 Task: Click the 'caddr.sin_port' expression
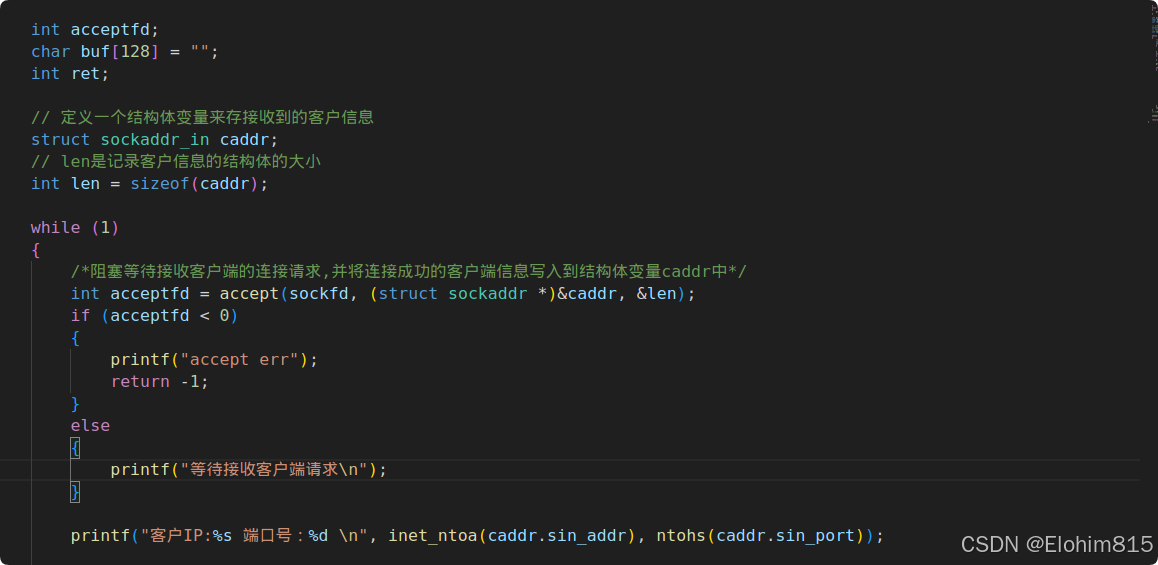click(x=786, y=535)
